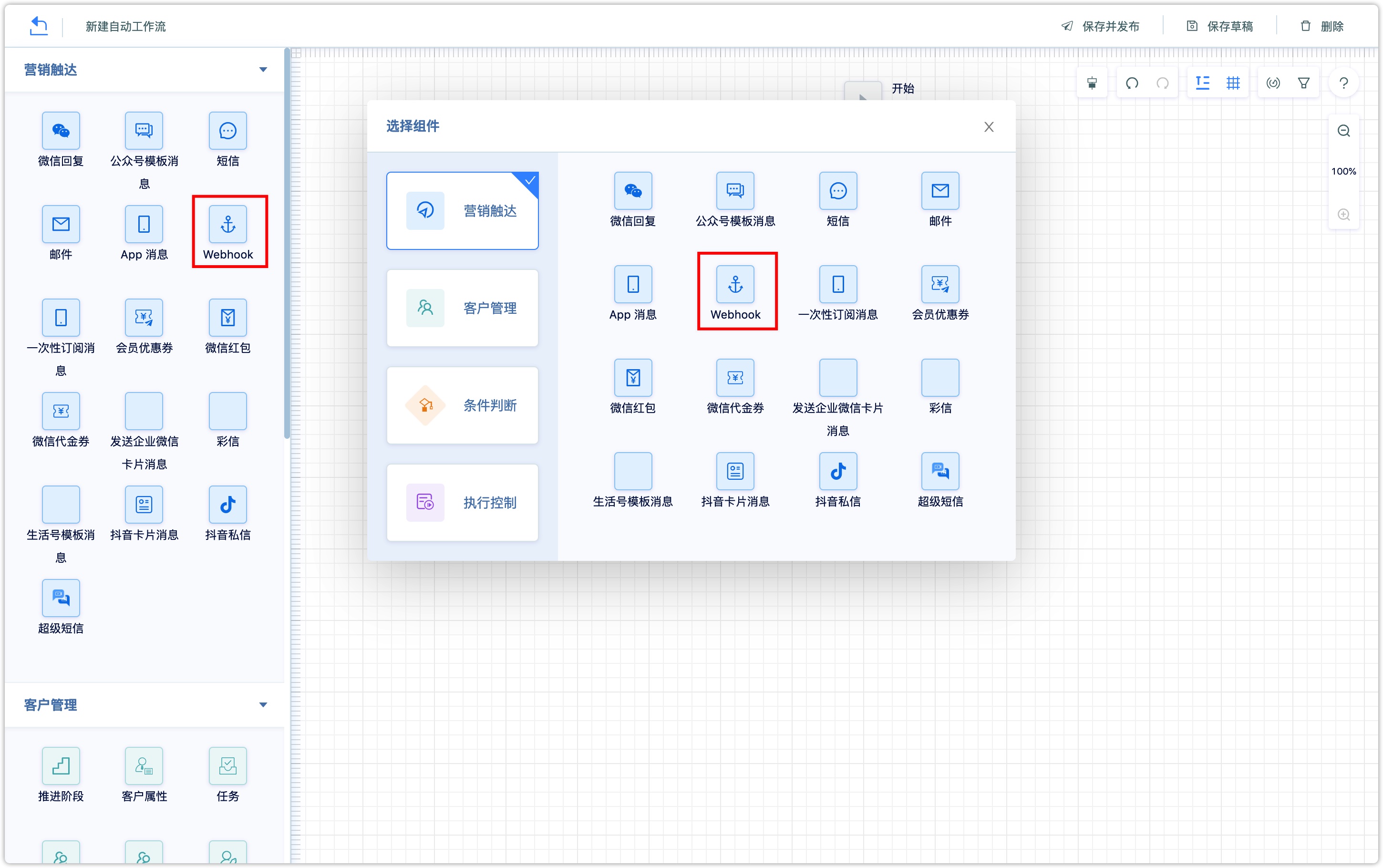The image size is (1383, 868).
Task: Choose 会员优惠券 component in dialog
Action: 940,284
